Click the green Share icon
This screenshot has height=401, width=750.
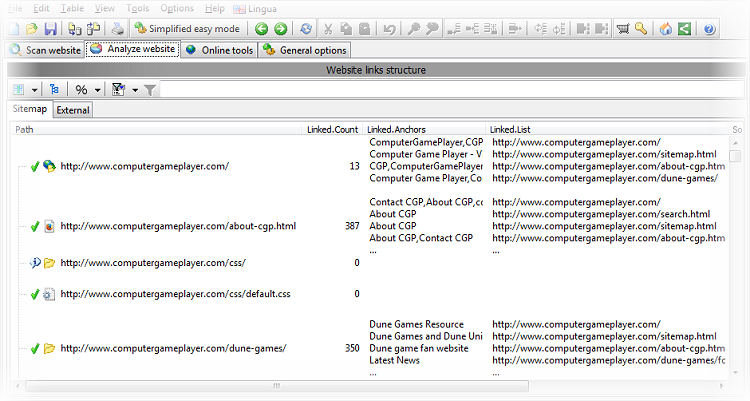tap(685, 29)
